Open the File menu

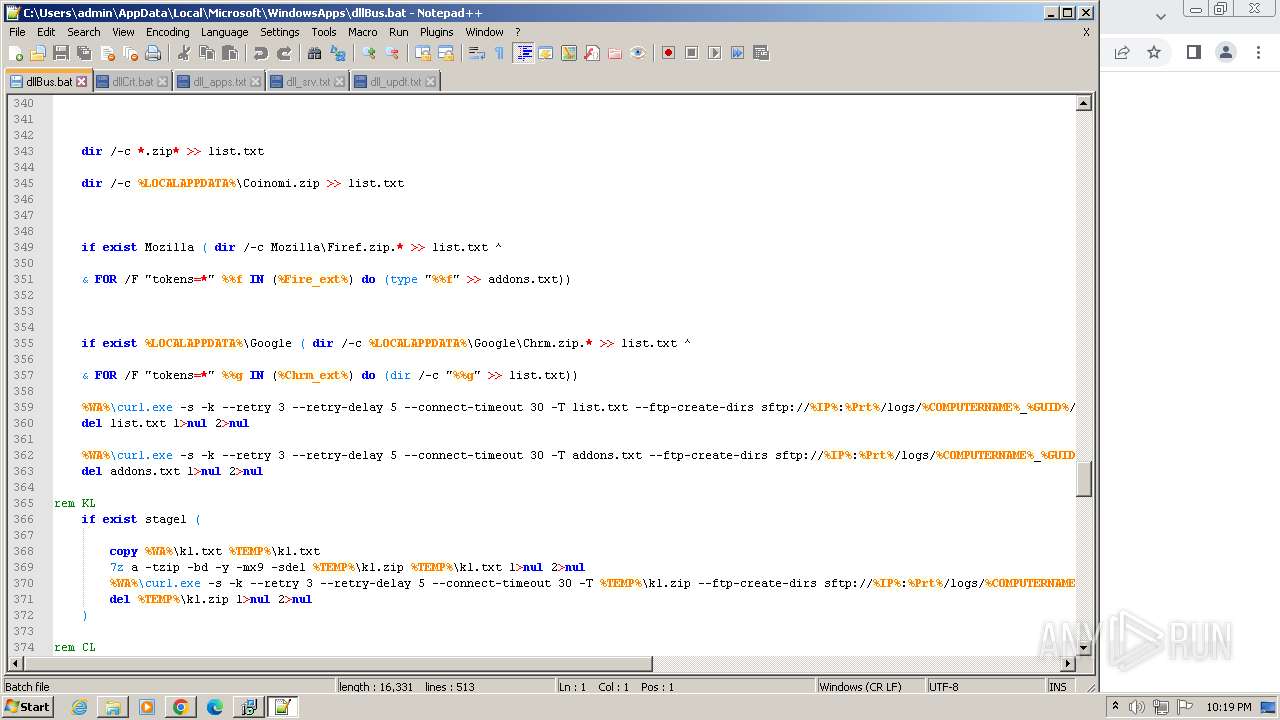coord(17,32)
